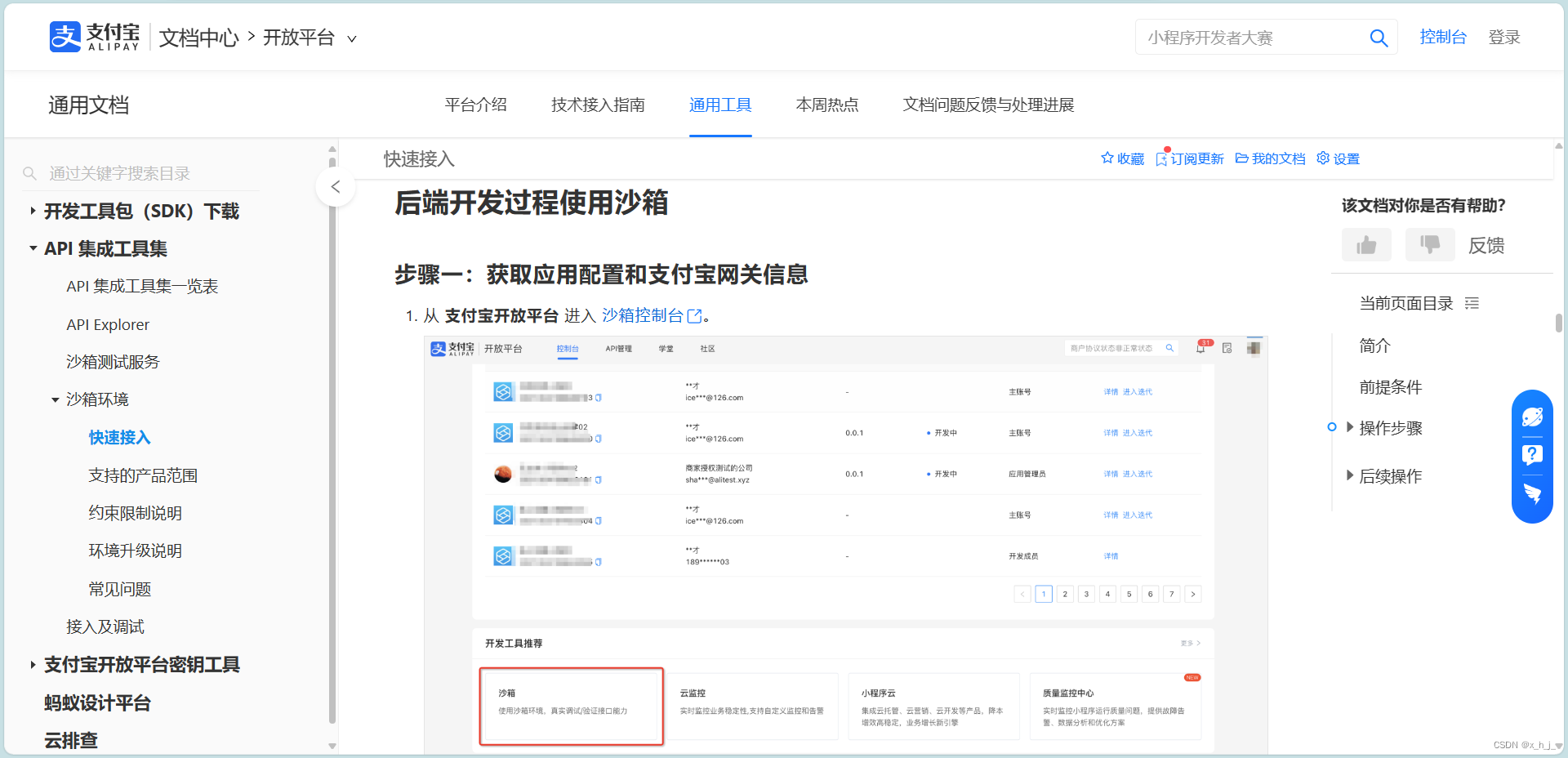Expand 开发工具包（SDK）下载 tree node

[33, 211]
